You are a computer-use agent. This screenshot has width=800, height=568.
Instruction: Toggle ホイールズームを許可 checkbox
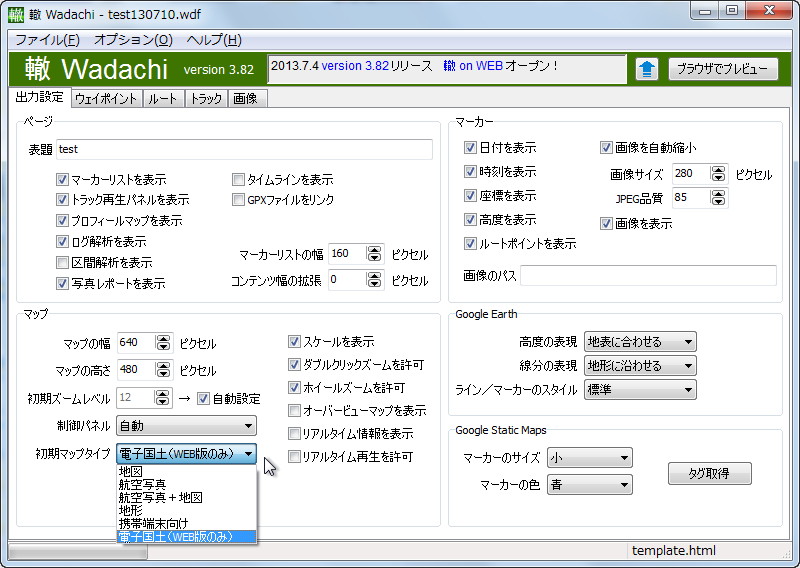click(294, 387)
